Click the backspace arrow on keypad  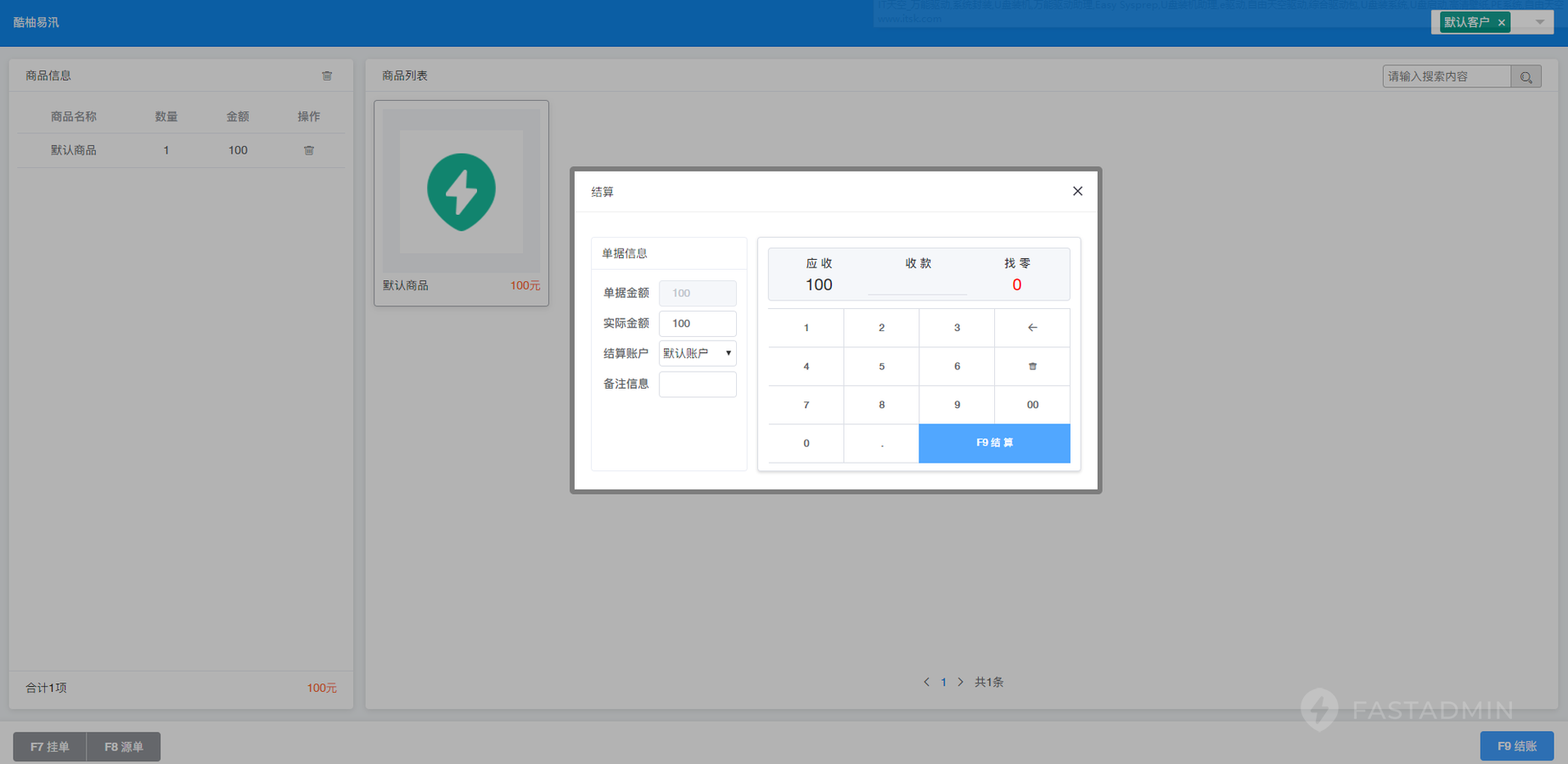point(1032,328)
